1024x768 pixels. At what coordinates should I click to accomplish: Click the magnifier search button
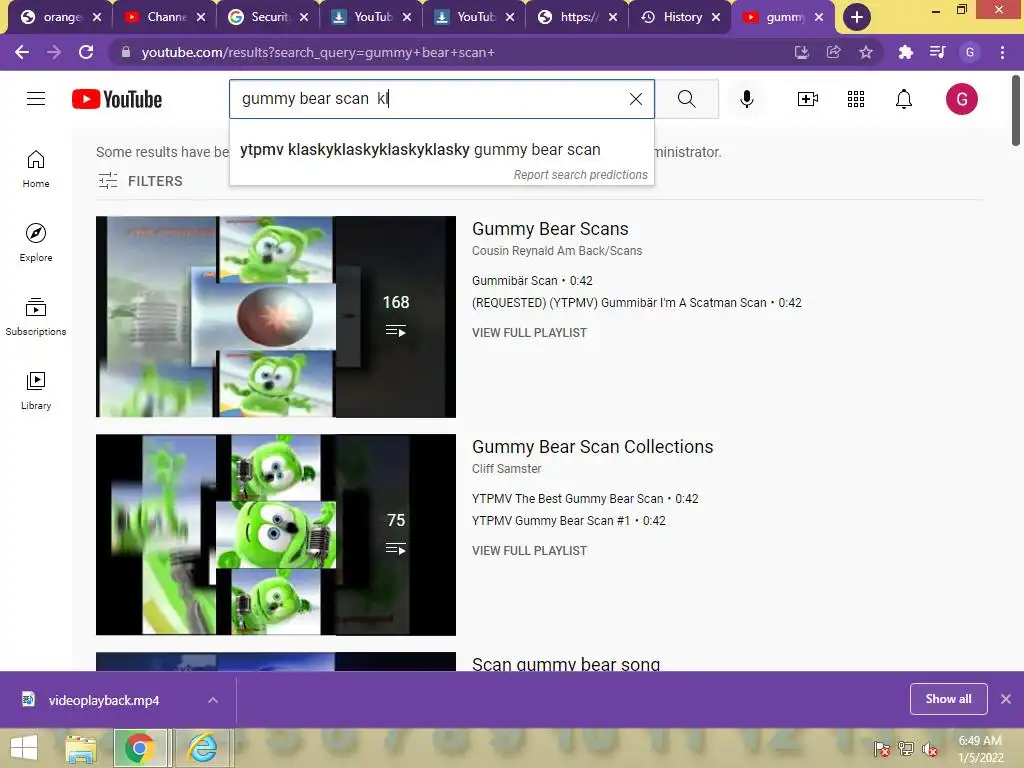coord(686,99)
